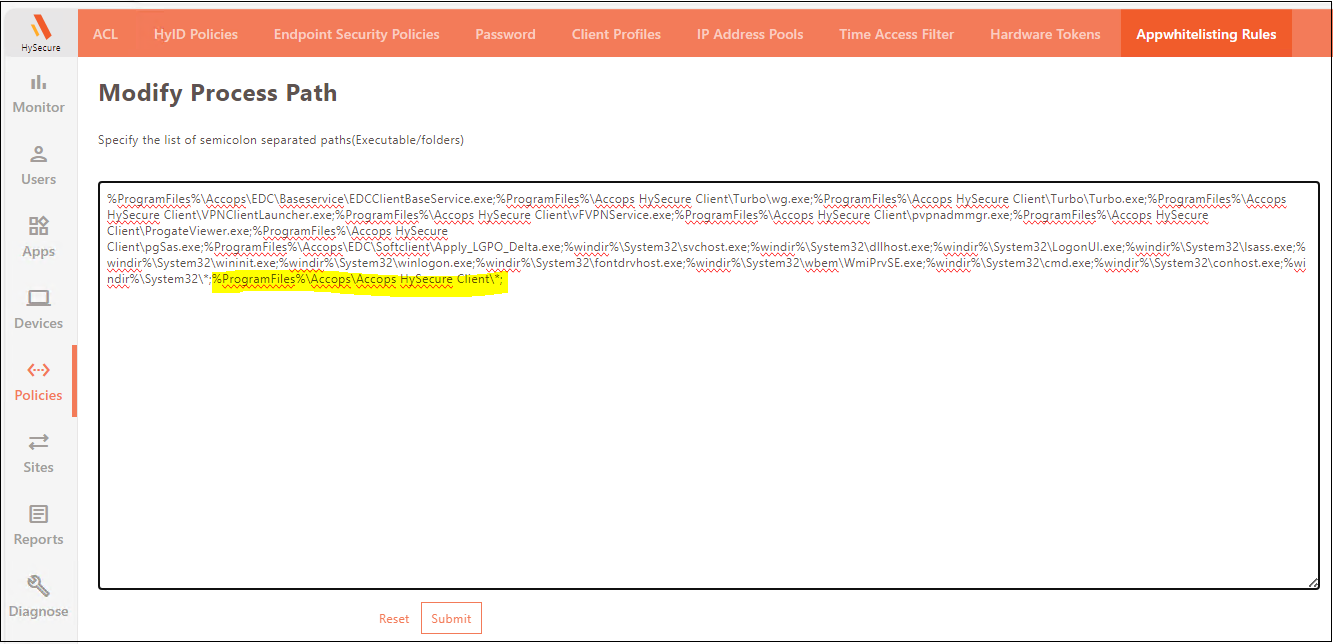The width and height of the screenshot is (1333, 644).
Task: Select the Hardware Tokens tab
Action: coord(1045,34)
